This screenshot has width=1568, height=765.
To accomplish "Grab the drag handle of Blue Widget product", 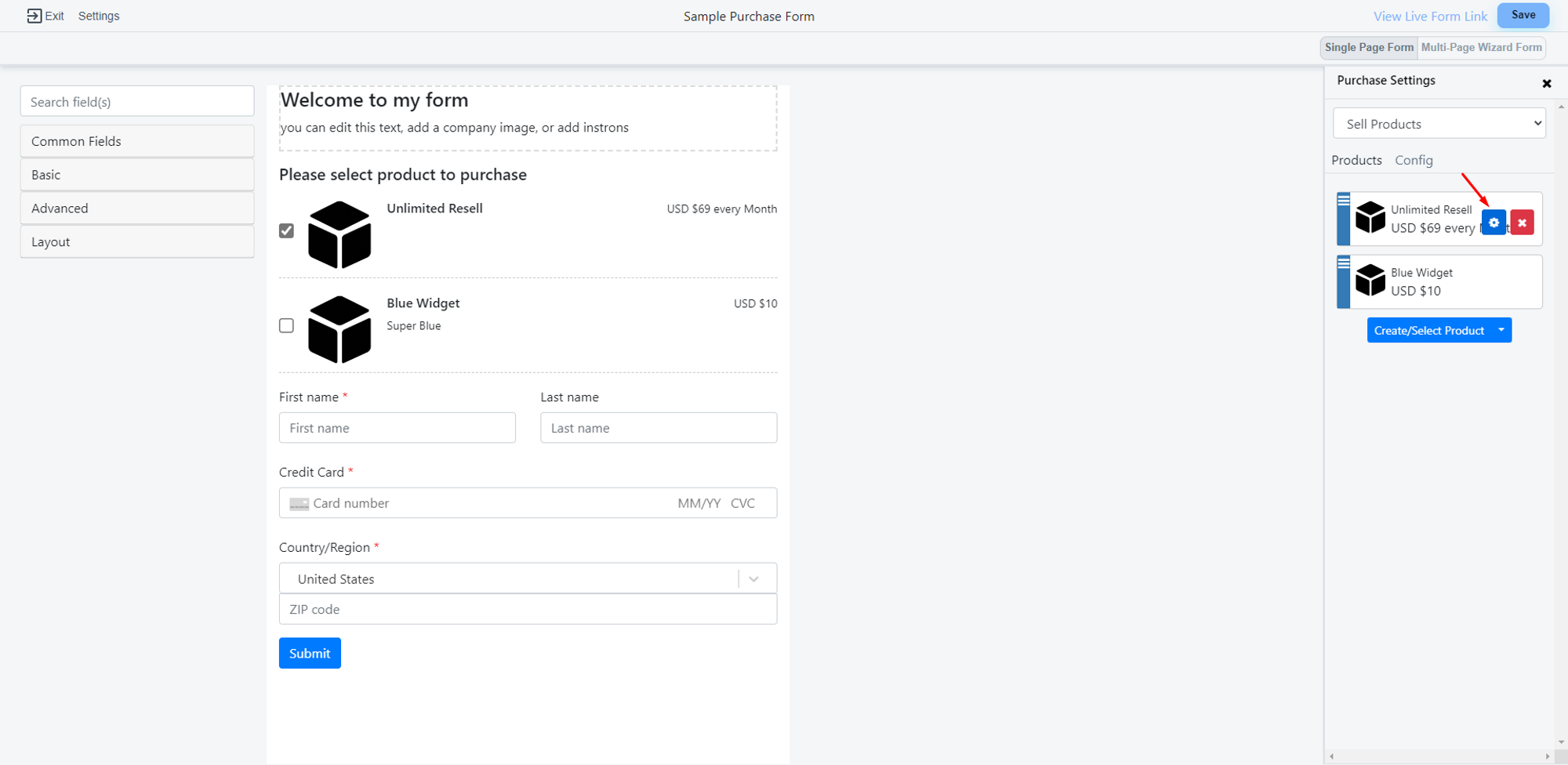I will (1343, 263).
